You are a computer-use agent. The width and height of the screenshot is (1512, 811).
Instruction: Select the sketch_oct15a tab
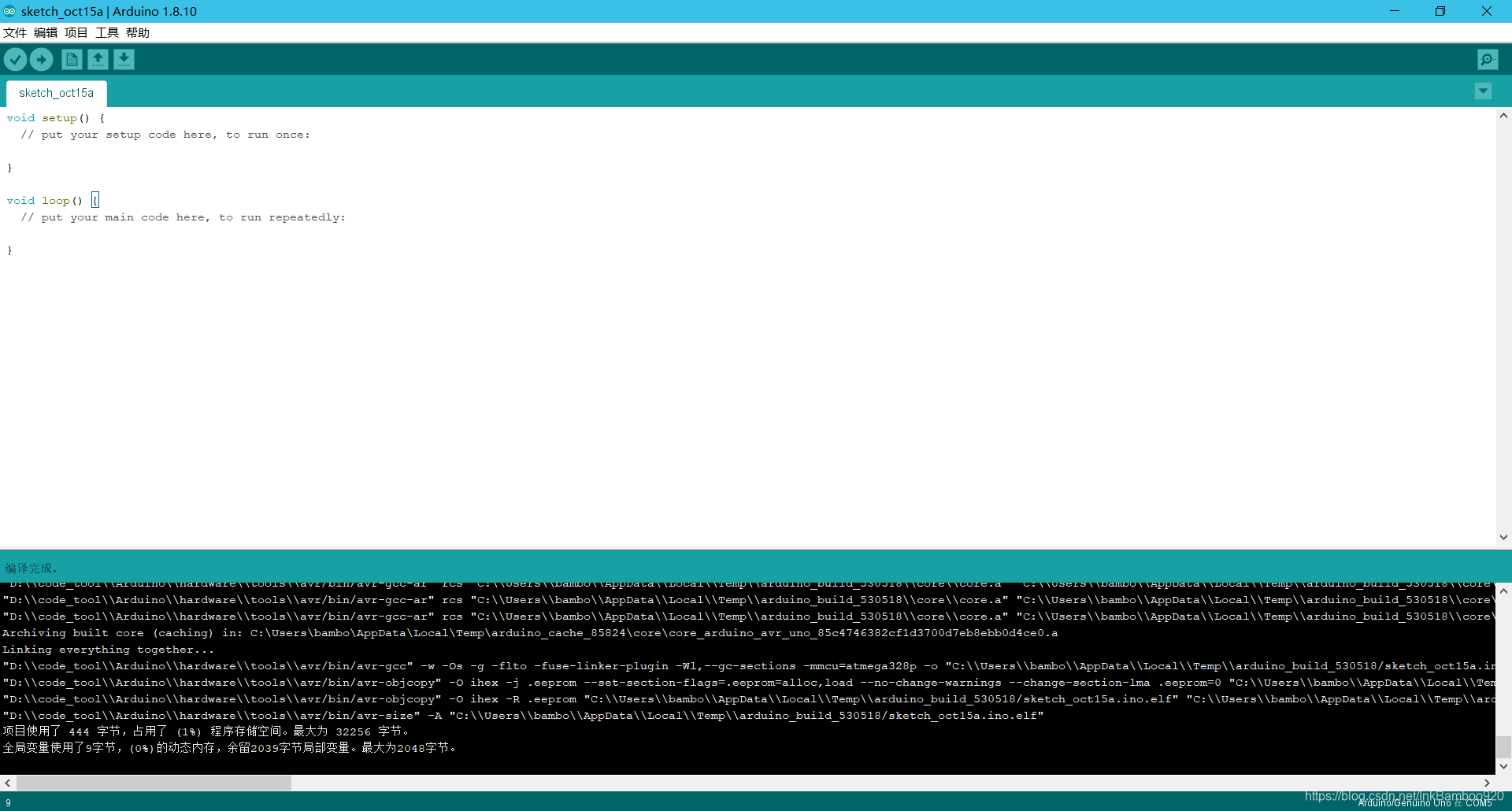coord(57,93)
